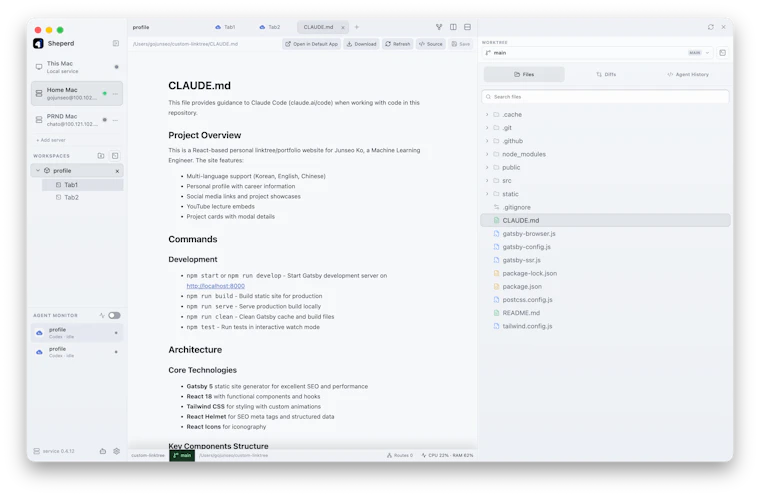Click the git branch icon in top toolbar
Viewport: 760px width, 497px height.
point(439,27)
